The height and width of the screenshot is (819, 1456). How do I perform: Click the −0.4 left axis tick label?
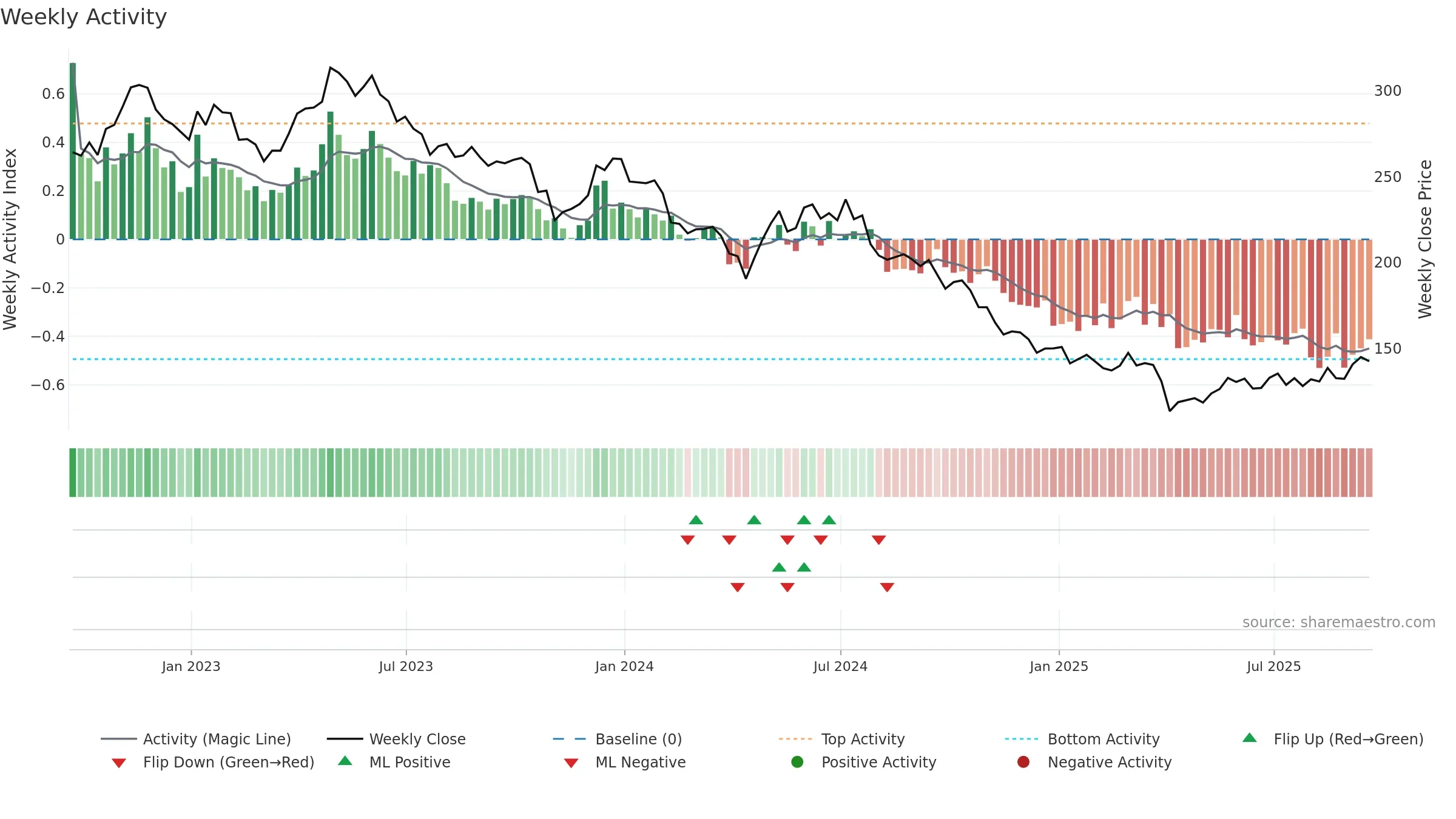click(x=48, y=336)
